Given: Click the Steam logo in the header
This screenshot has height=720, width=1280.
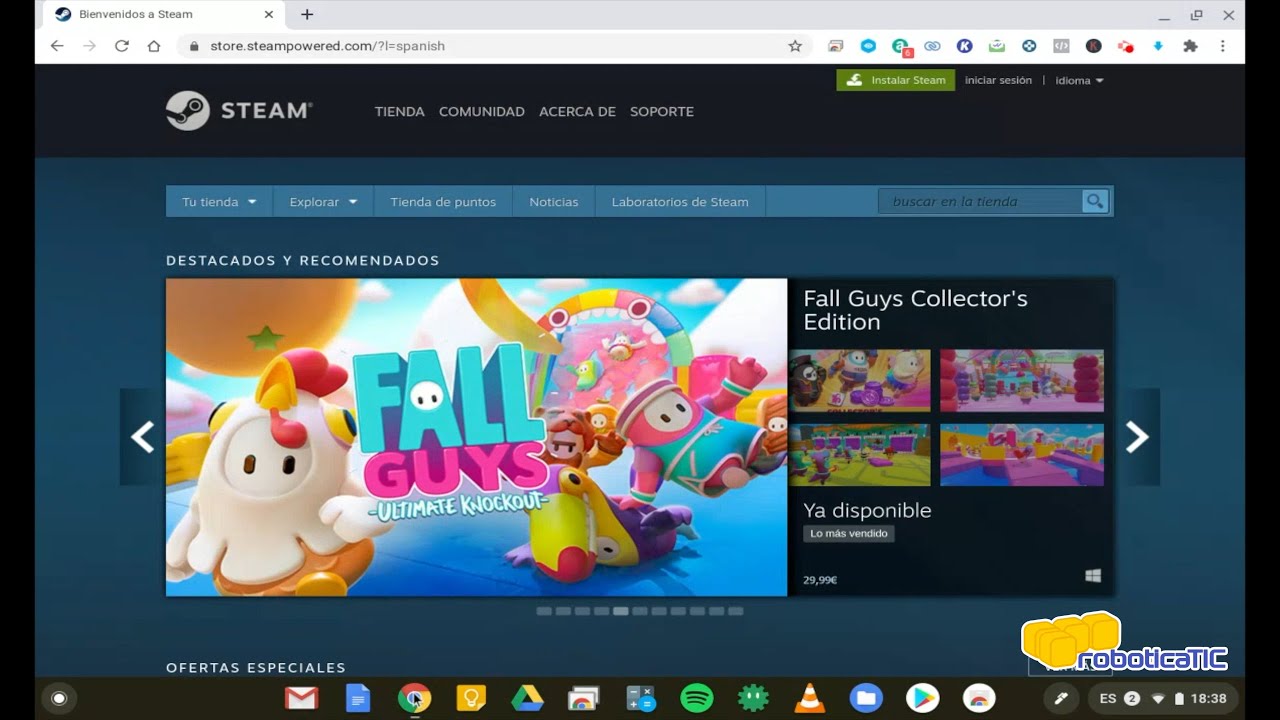Looking at the screenshot, I should pyautogui.click(x=239, y=111).
